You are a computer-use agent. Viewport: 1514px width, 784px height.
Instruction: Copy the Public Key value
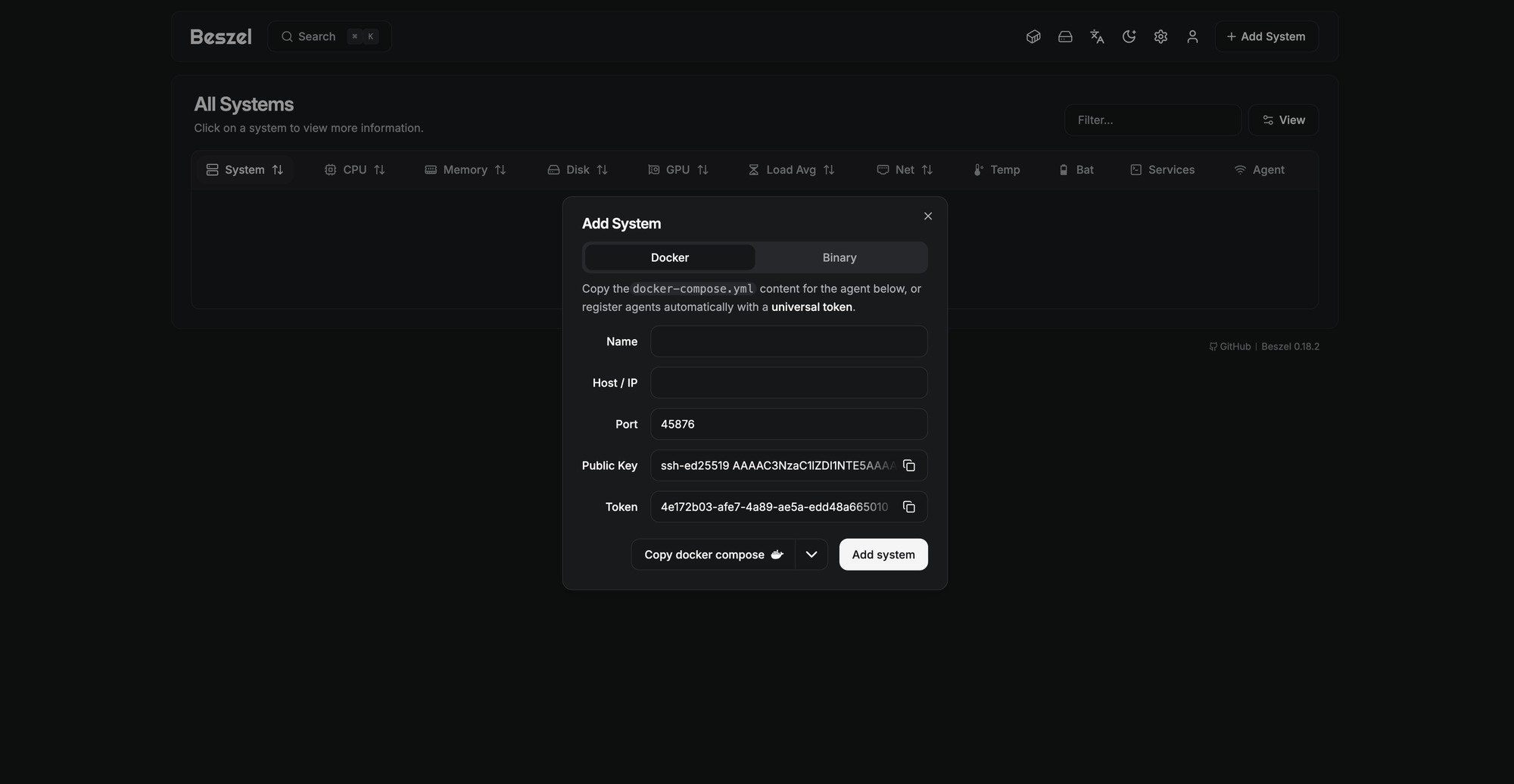[909, 465]
